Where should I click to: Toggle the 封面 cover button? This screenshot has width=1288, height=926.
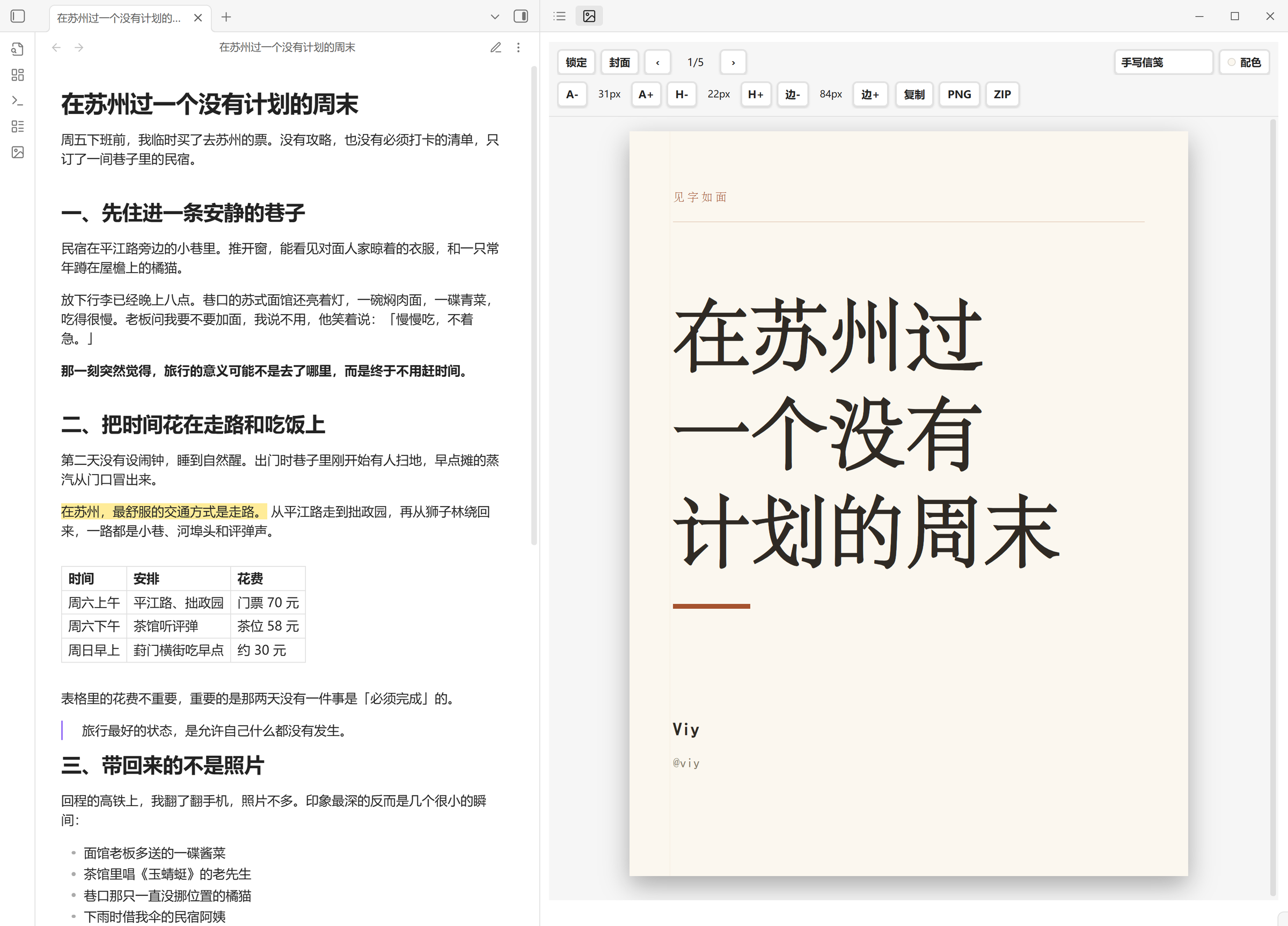[x=619, y=62]
